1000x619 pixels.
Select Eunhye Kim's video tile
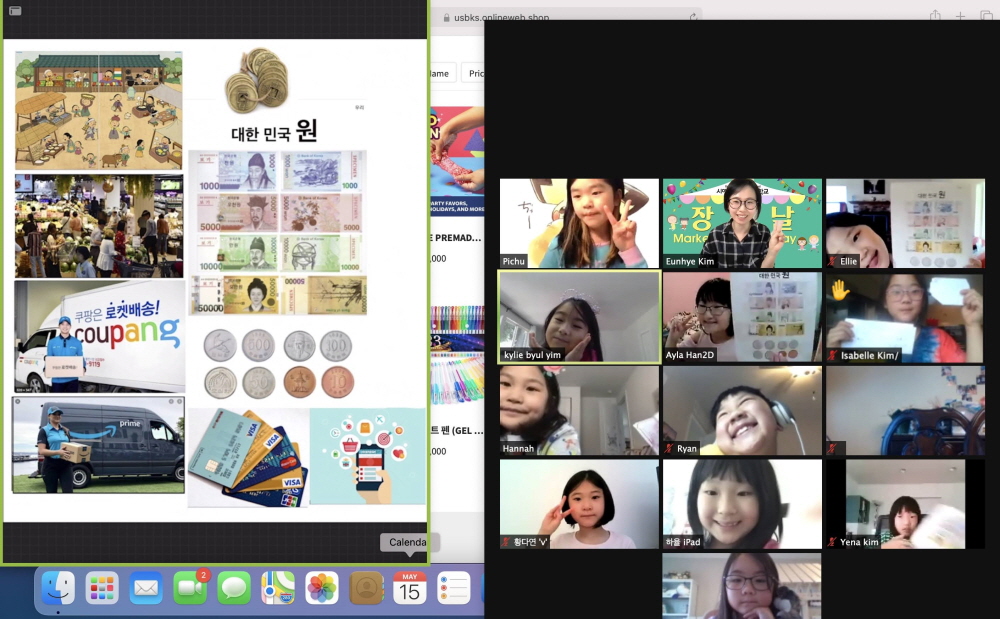[742, 223]
